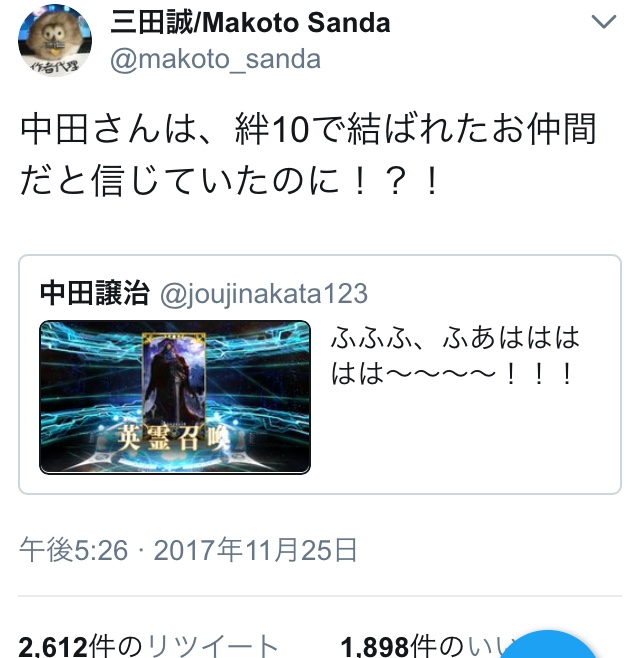Open the quoted tweet card by 中田譲治

click(x=320, y=374)
